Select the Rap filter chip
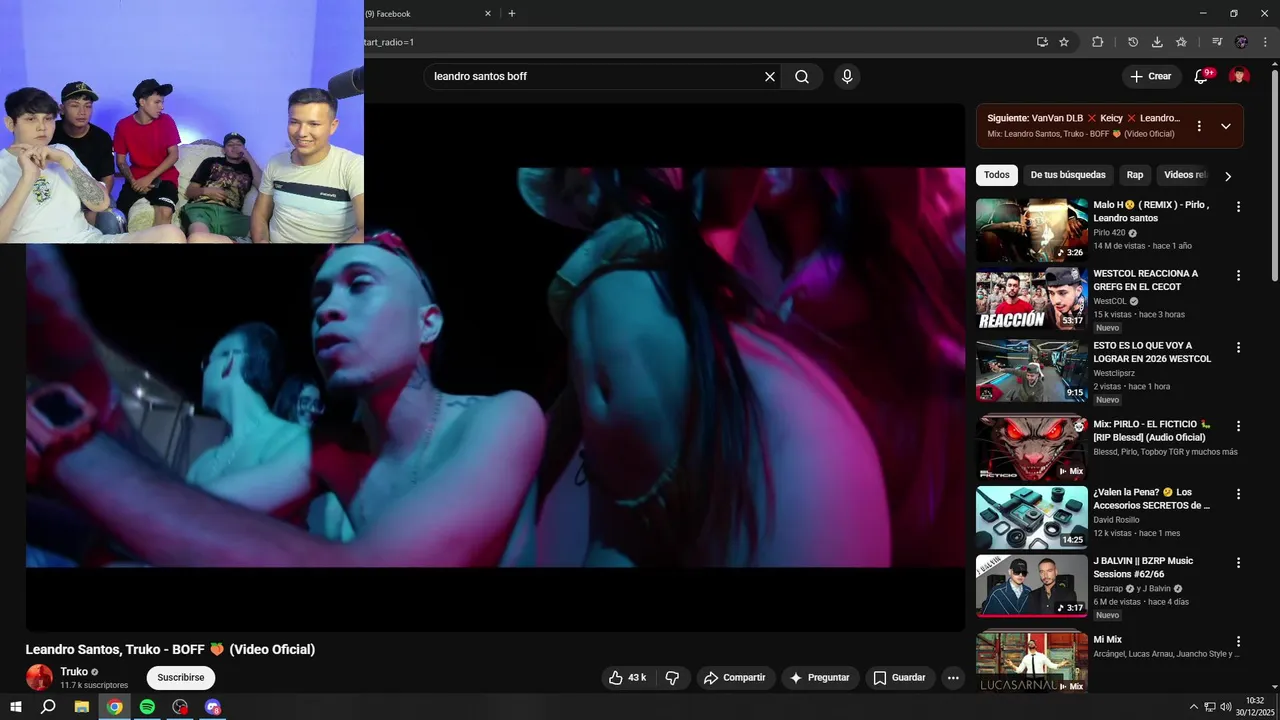Viewport: 1280px width, 720px height. [x=1135, y=175]
